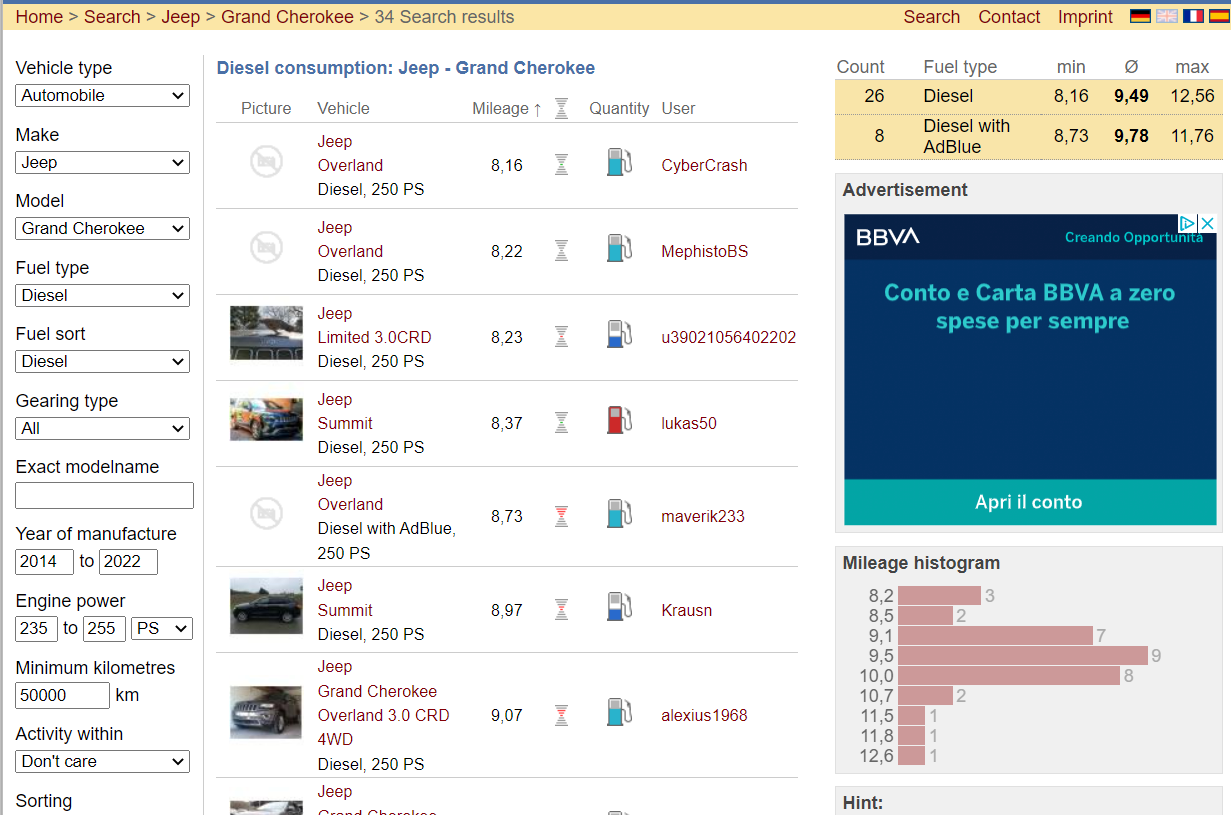Select the French flag language icon
The image size is (1231, 815).
(1193, 16)
